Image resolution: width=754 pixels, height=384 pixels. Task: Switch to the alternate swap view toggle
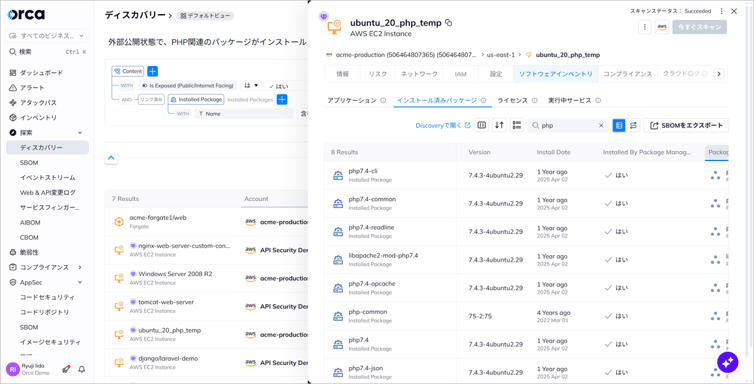coord(633,125)
